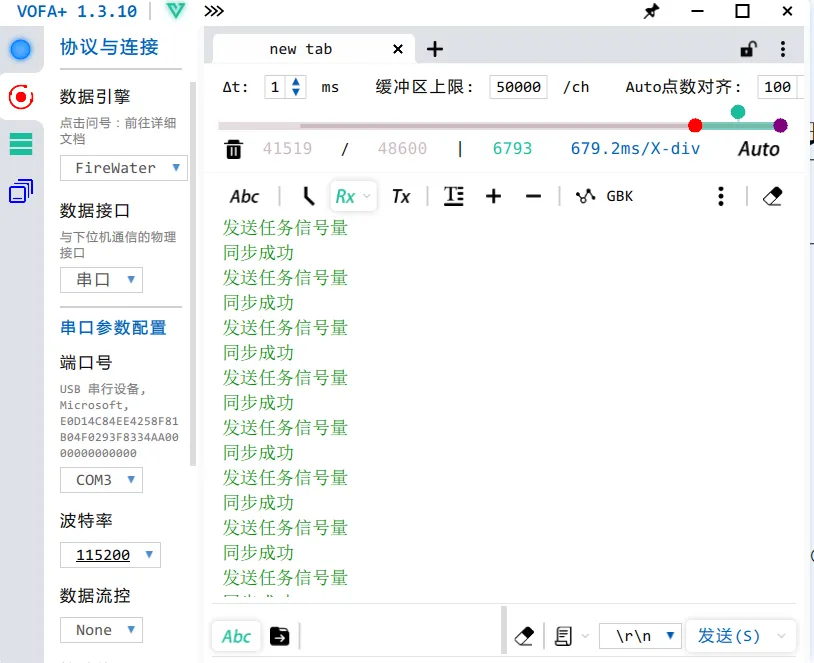Open the FireWater data engine dropdown
The height and width of the screenshot is (663, 814).
click(x=123, y=168)
